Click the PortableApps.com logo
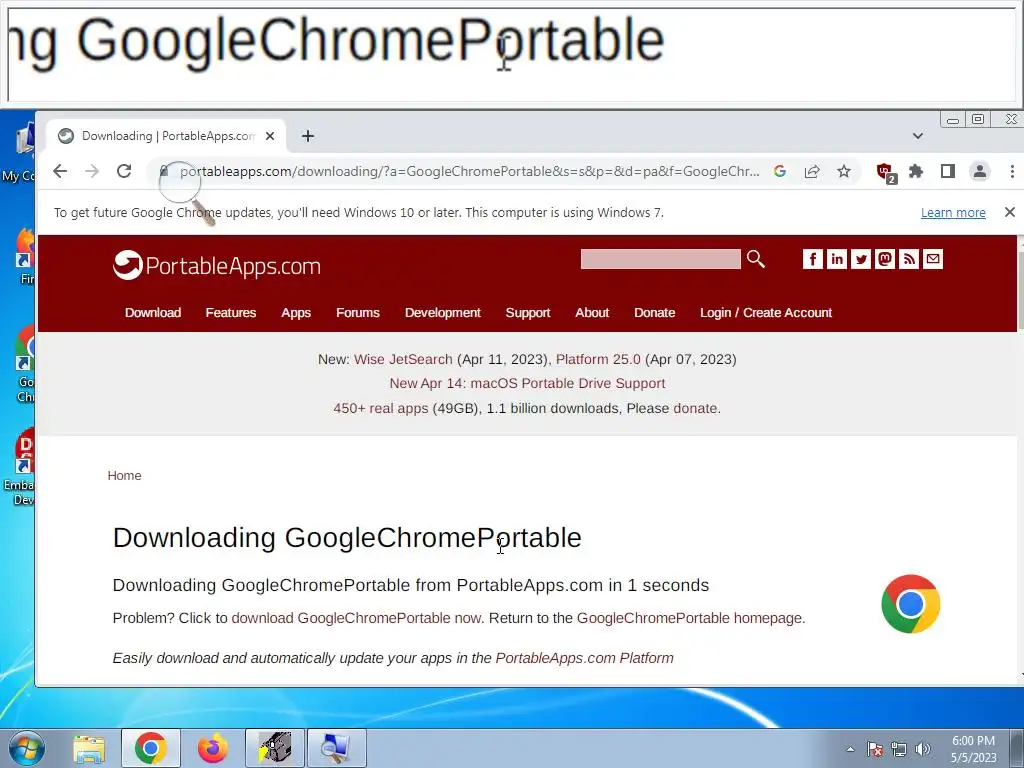Screen dimensions: 1024x768 217,265
